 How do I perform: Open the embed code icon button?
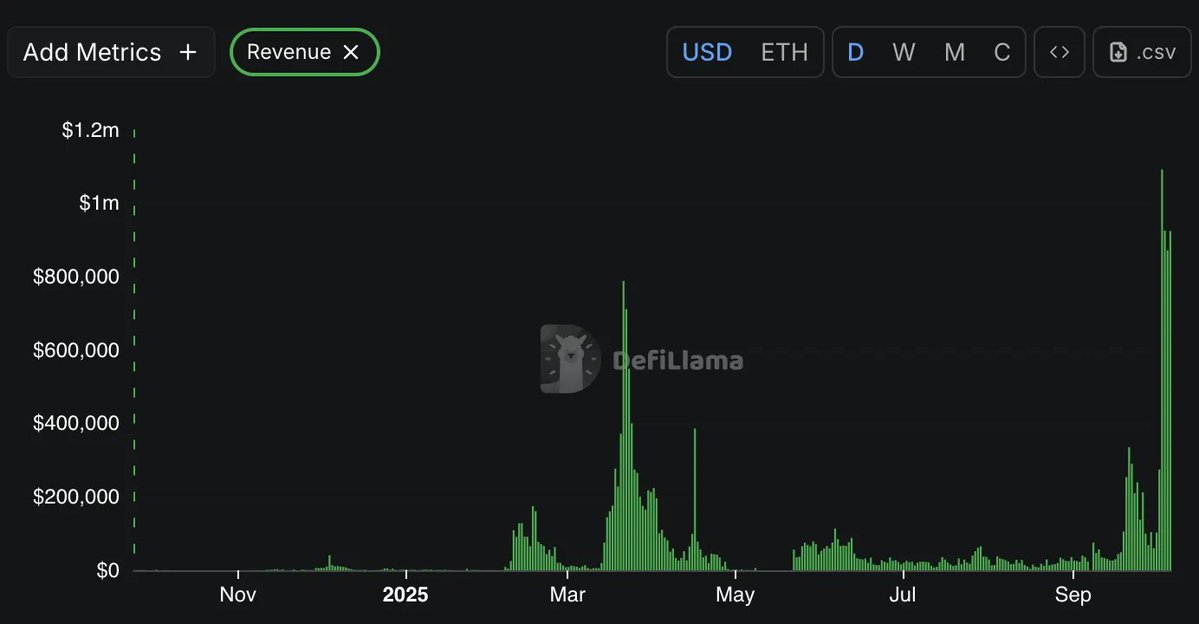[1059, 52]
